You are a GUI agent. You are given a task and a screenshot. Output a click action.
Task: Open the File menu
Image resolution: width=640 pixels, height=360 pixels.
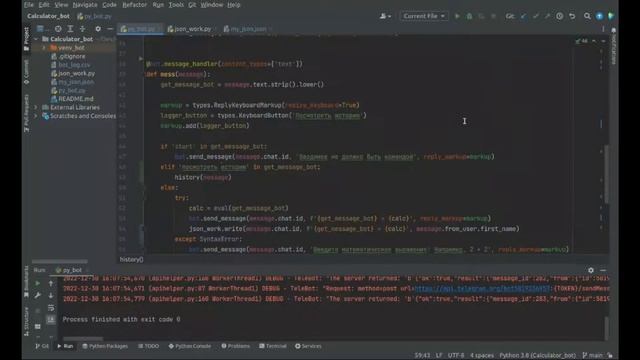[29, 5]
